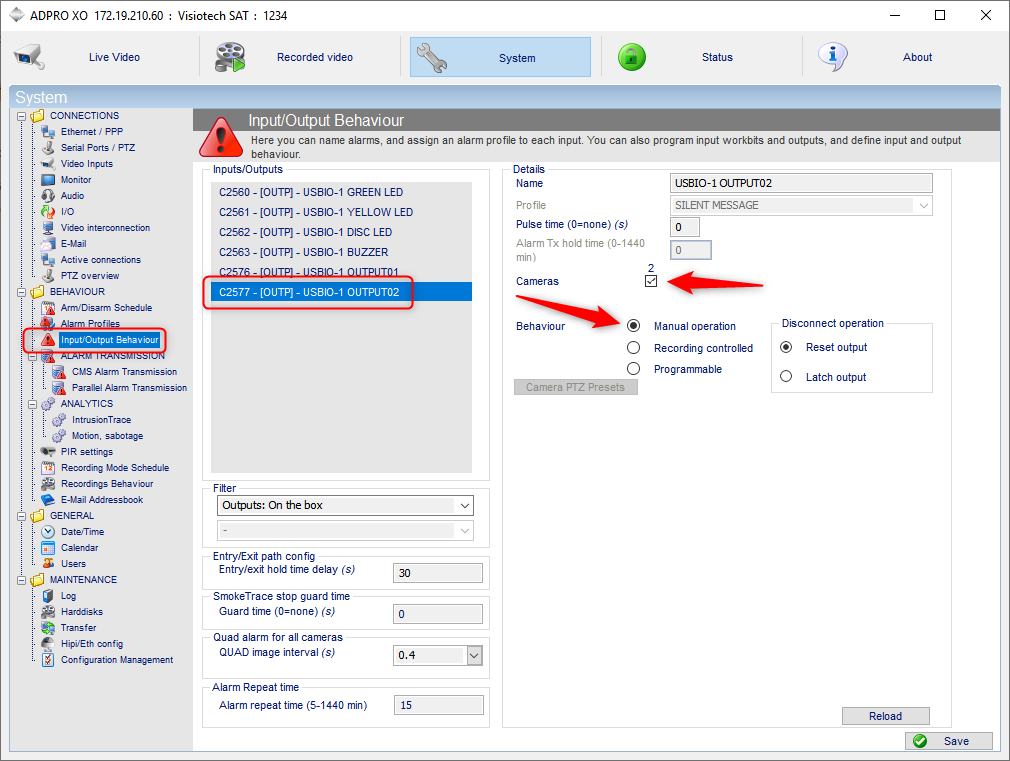This screenshot has width=1010, height=761.
Task: Click the Pulse time input field
Action: (685, 227)
